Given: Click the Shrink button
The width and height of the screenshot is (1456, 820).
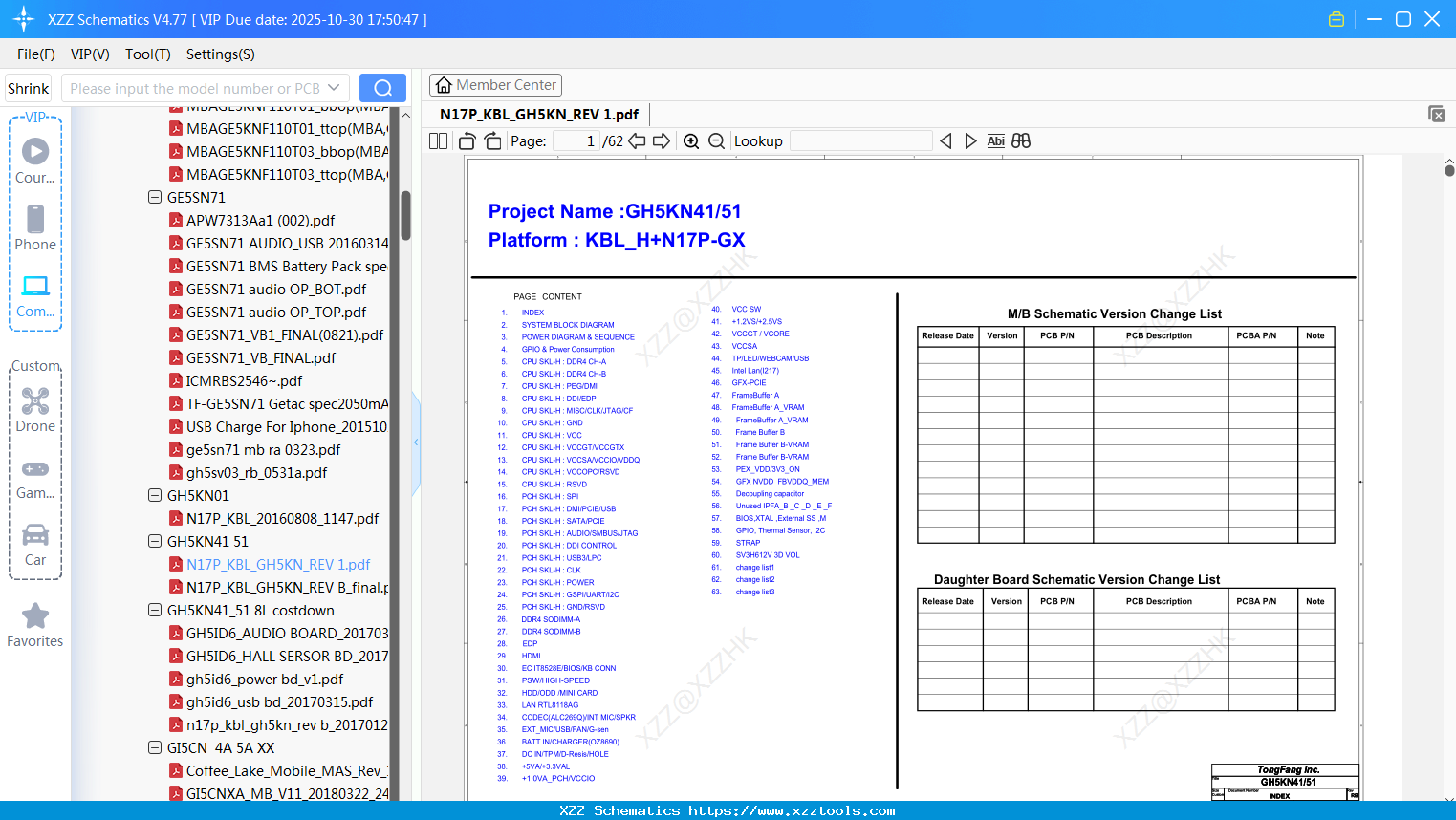Looking at the screenshot, I should (x=29, y=88).
